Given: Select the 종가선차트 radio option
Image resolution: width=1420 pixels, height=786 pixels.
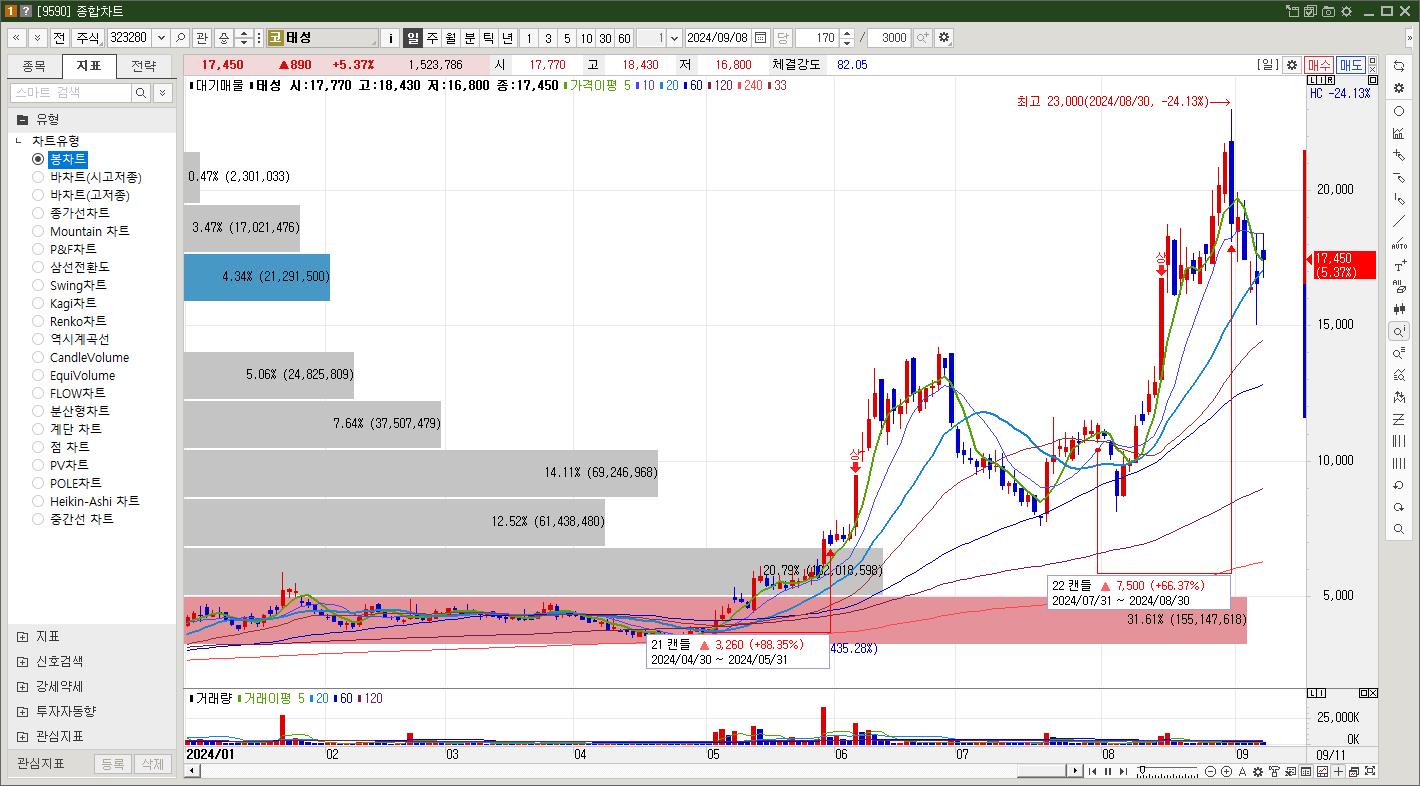Looking at the screenshot, I should (38, 213).
